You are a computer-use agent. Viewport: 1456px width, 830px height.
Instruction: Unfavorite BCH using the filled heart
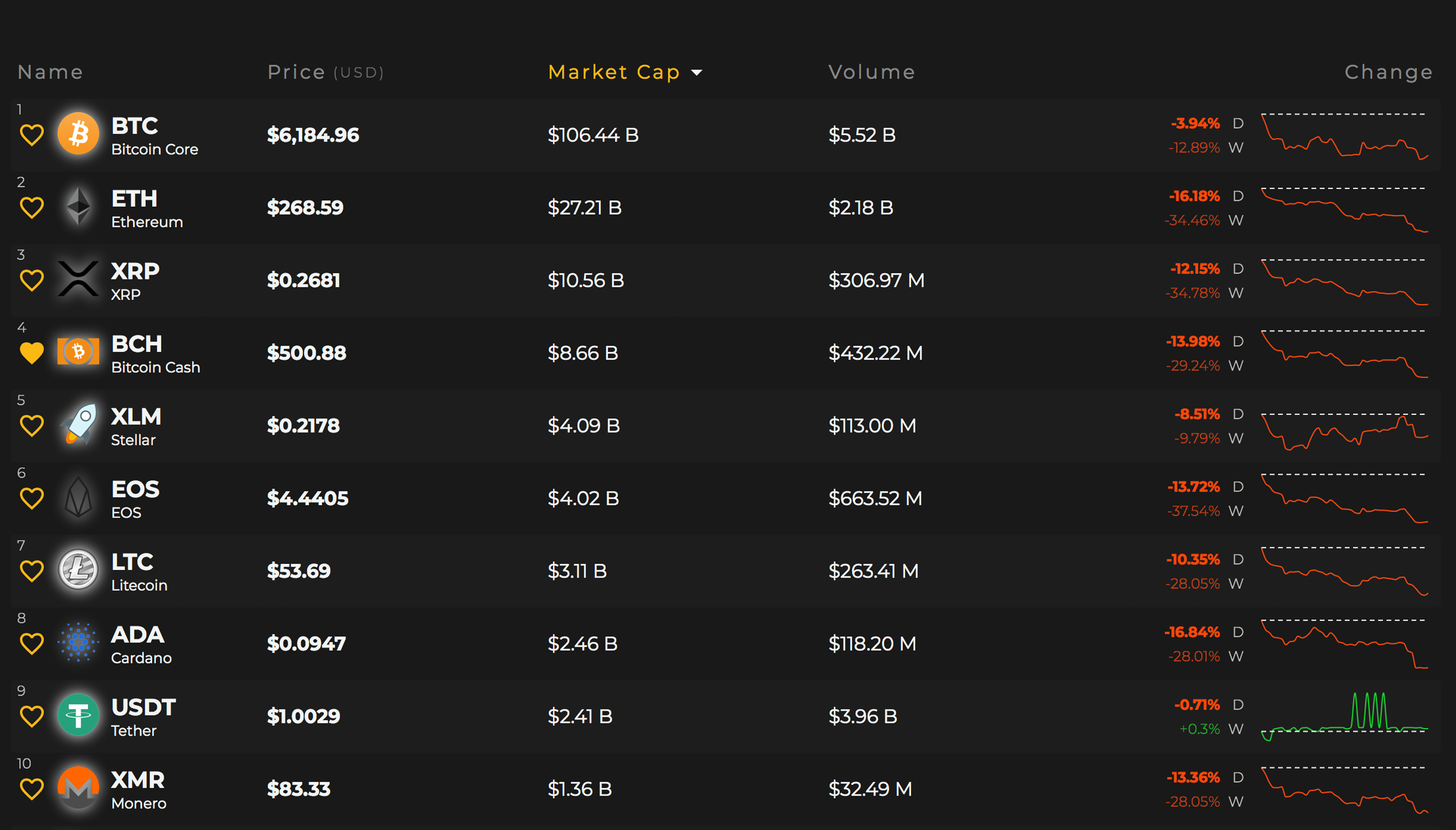32,353
